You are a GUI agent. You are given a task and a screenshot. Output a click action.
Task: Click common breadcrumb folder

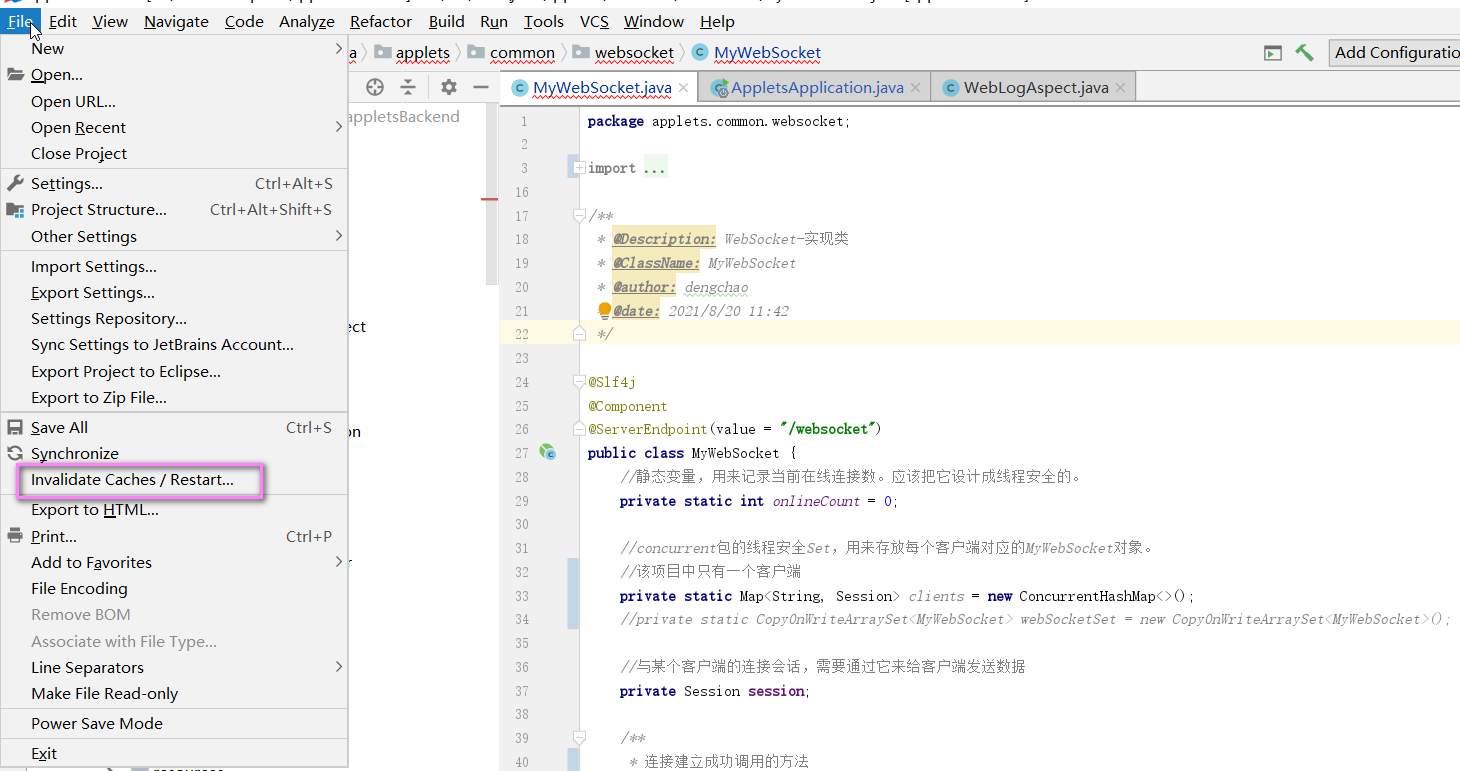point(511,52)
